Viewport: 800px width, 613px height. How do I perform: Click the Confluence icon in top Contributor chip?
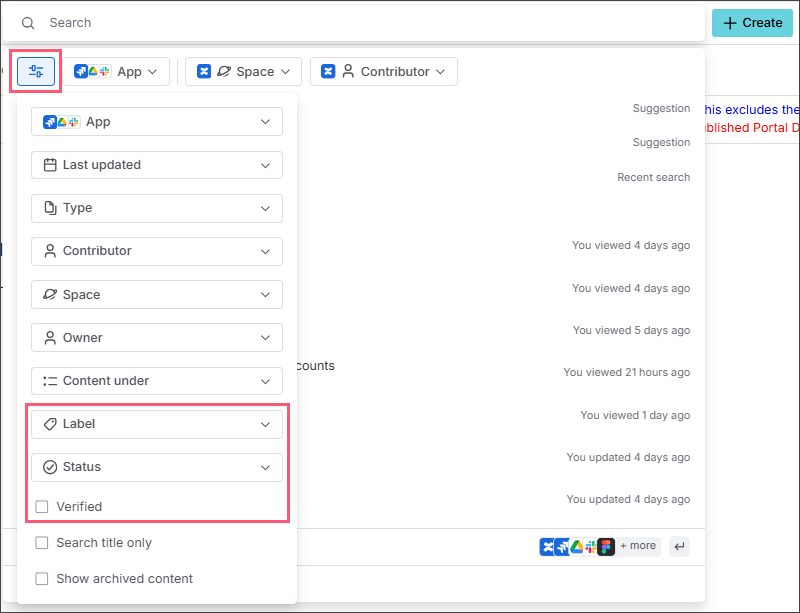click(x=328, y=71)
